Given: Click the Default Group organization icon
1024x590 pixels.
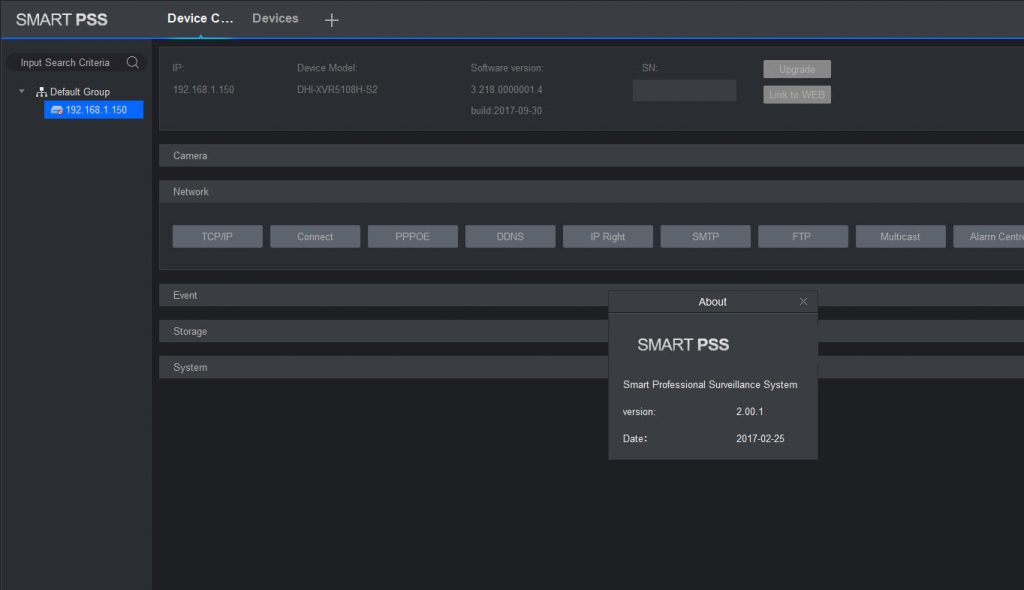Looking at the screenshot, I should [41, 91].
